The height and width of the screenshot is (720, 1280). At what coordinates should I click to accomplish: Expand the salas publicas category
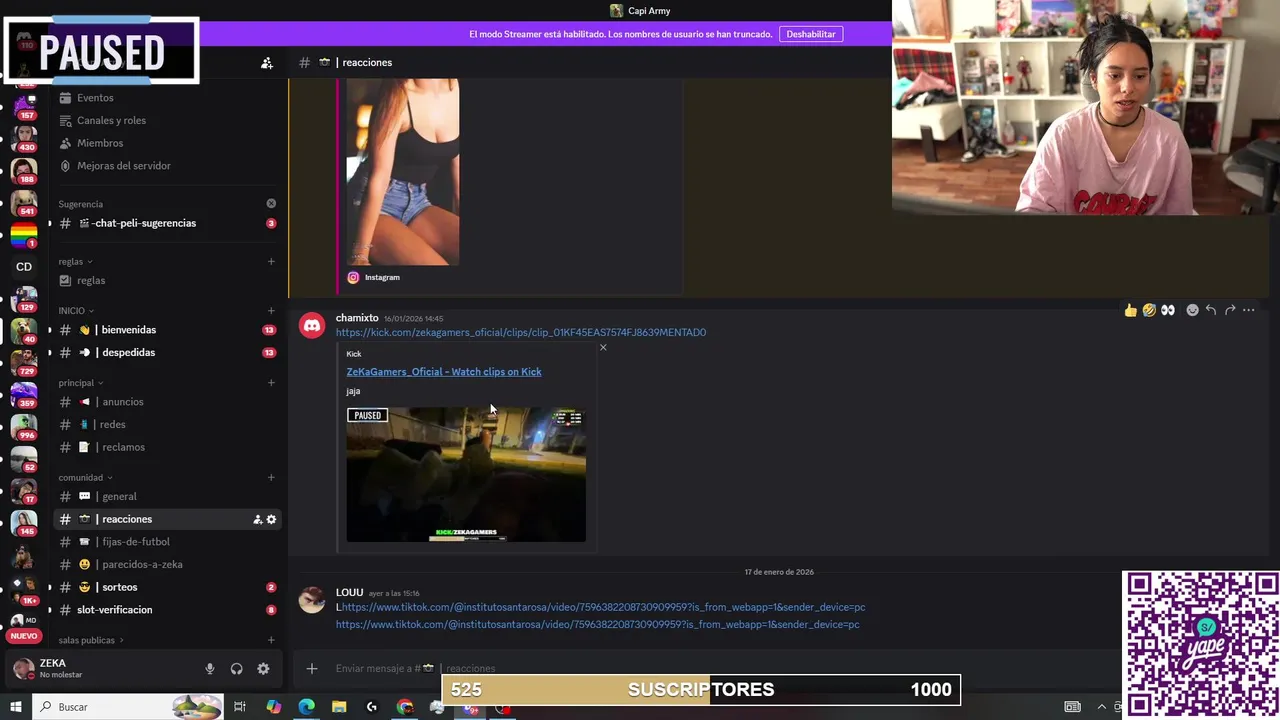(91, 640)
